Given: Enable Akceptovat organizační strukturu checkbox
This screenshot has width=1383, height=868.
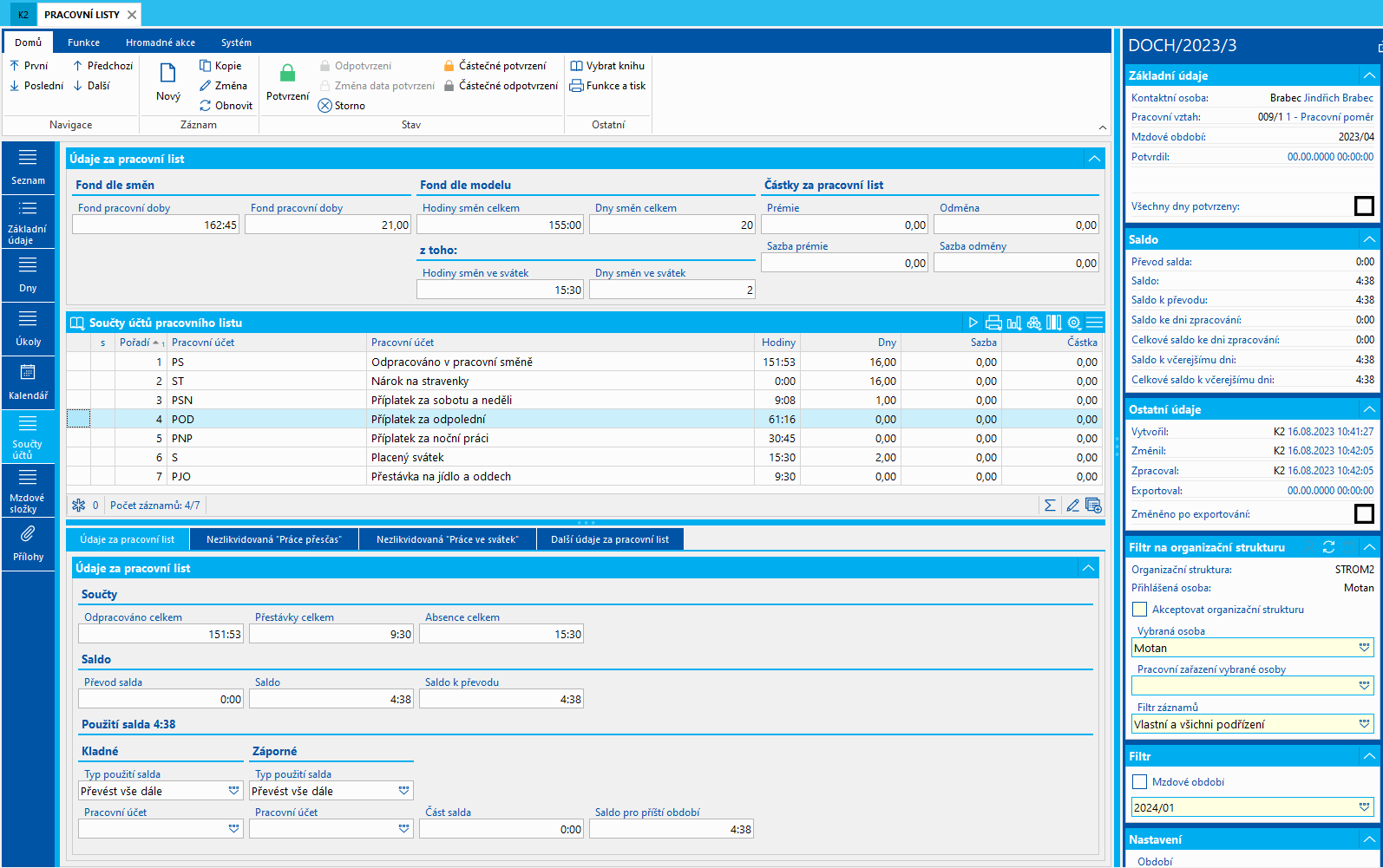Looking at the screenshot, I should [x=1140, y=610].
